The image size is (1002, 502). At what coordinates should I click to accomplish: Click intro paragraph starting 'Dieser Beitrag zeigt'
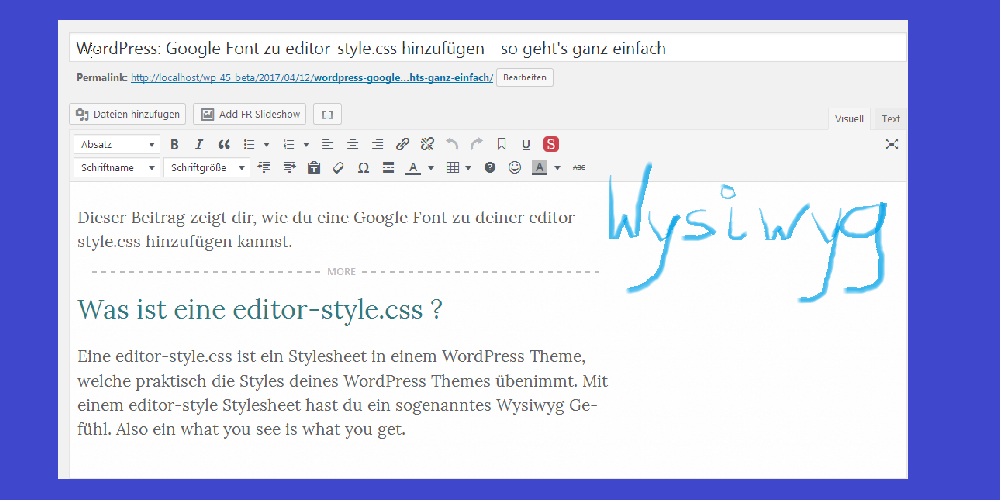326,229
